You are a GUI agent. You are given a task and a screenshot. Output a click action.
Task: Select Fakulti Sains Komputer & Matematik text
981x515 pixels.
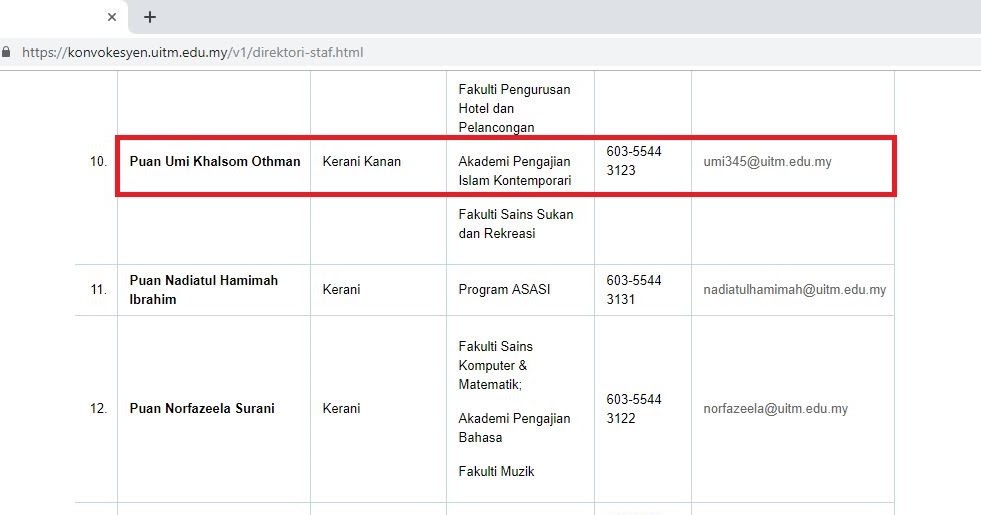coord(496,365)
